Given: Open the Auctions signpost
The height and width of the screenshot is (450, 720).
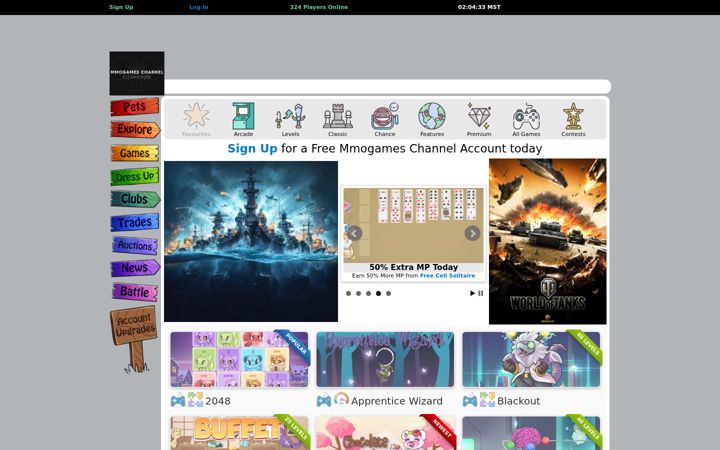Looking at the screenshot, I should (x=135, y=245).
